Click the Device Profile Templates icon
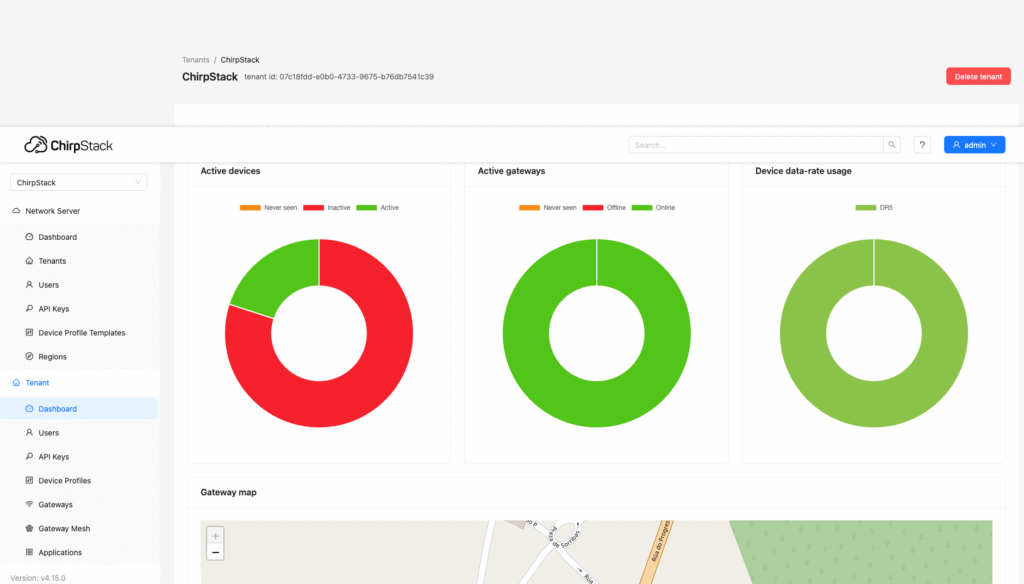1024x584 pixels. [29, 333]
